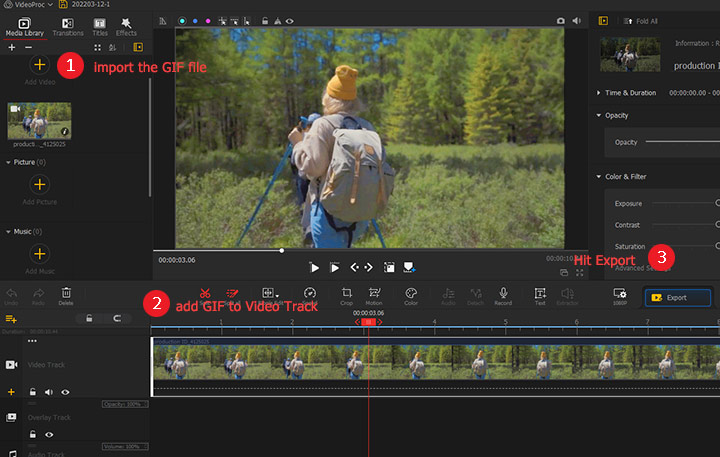Switch to the Transitions tab
The width and height of the screenshot is (720, 457).
click(67, 26)
